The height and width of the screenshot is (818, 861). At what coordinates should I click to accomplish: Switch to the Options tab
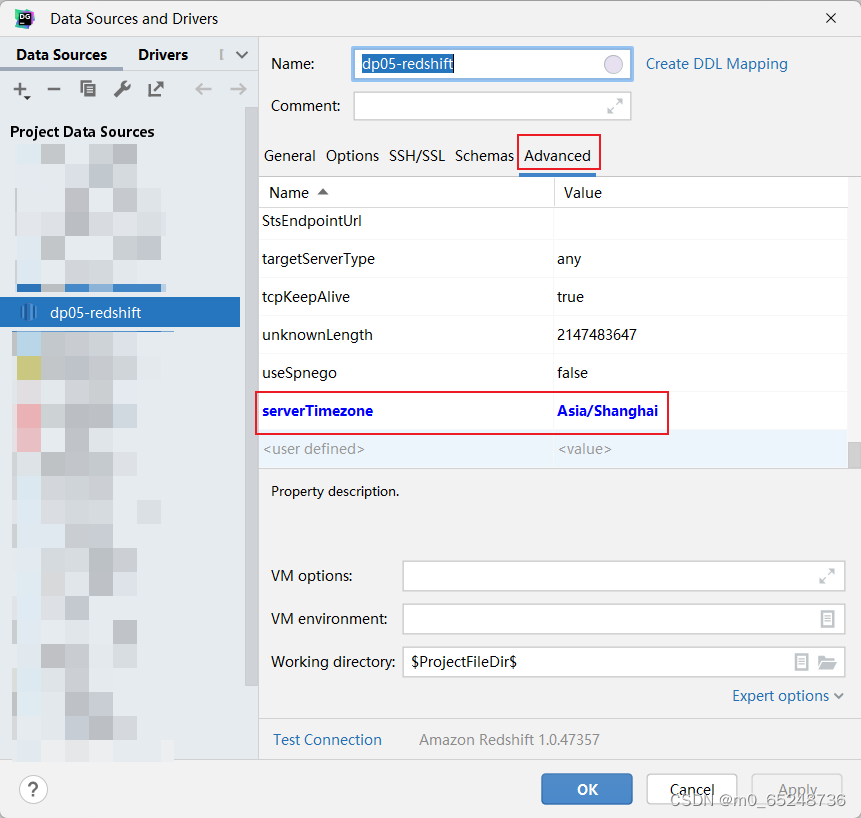click(x=352, y=156)
